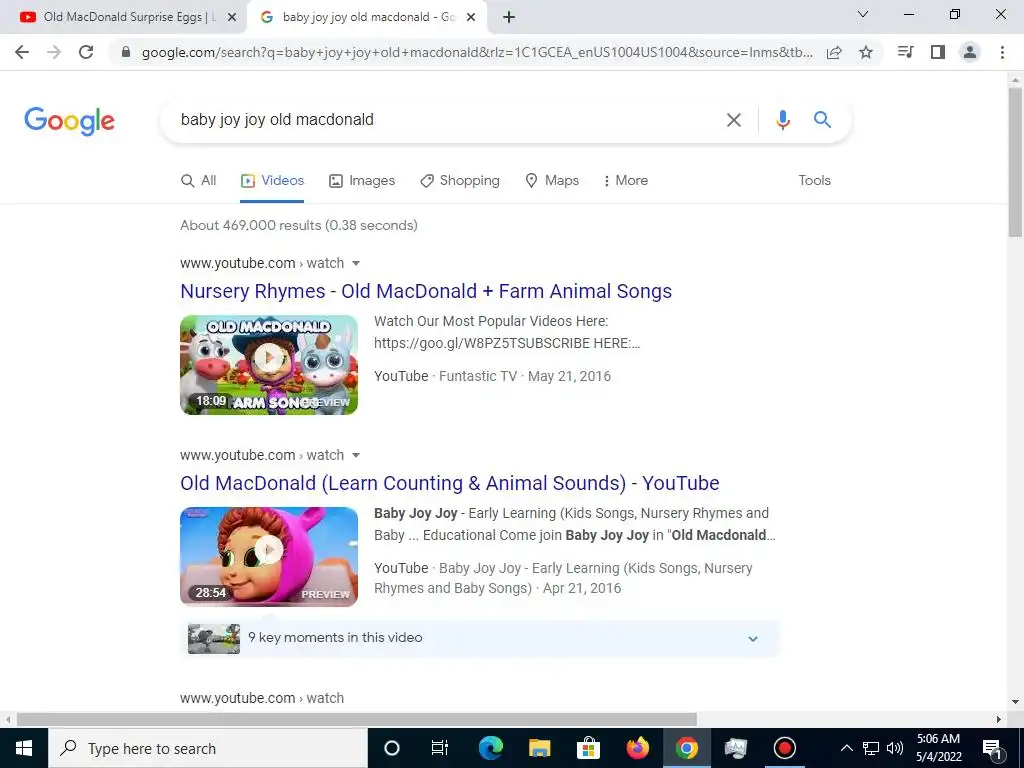This screenshot has height=768, width=1024.
Task: Open the More search options menu
Action: (x=626, y=180)
